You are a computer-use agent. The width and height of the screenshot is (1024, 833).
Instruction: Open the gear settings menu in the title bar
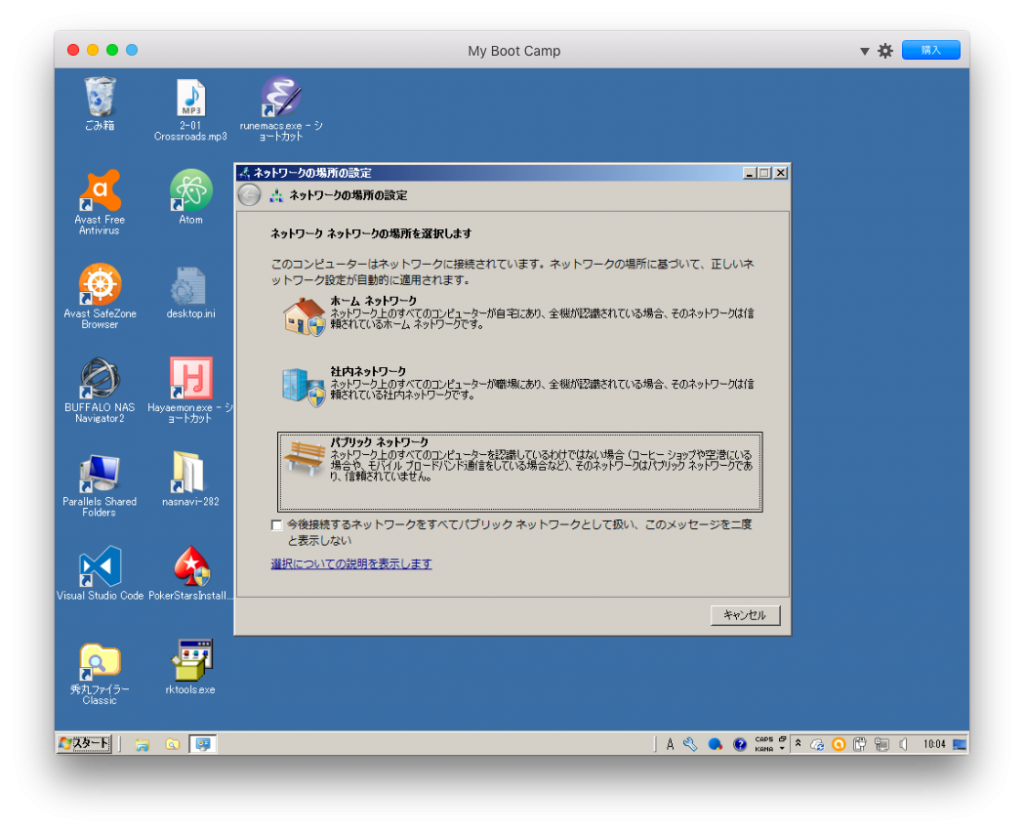[x=885, y=49]
